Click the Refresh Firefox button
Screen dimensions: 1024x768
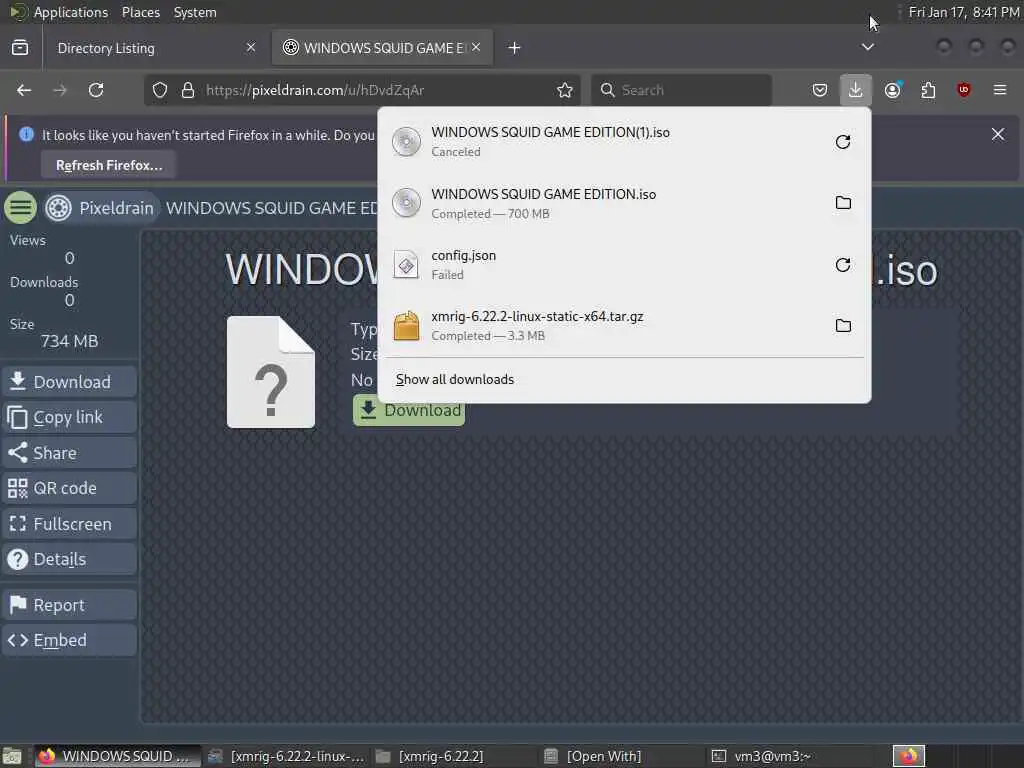pos(108,165)
